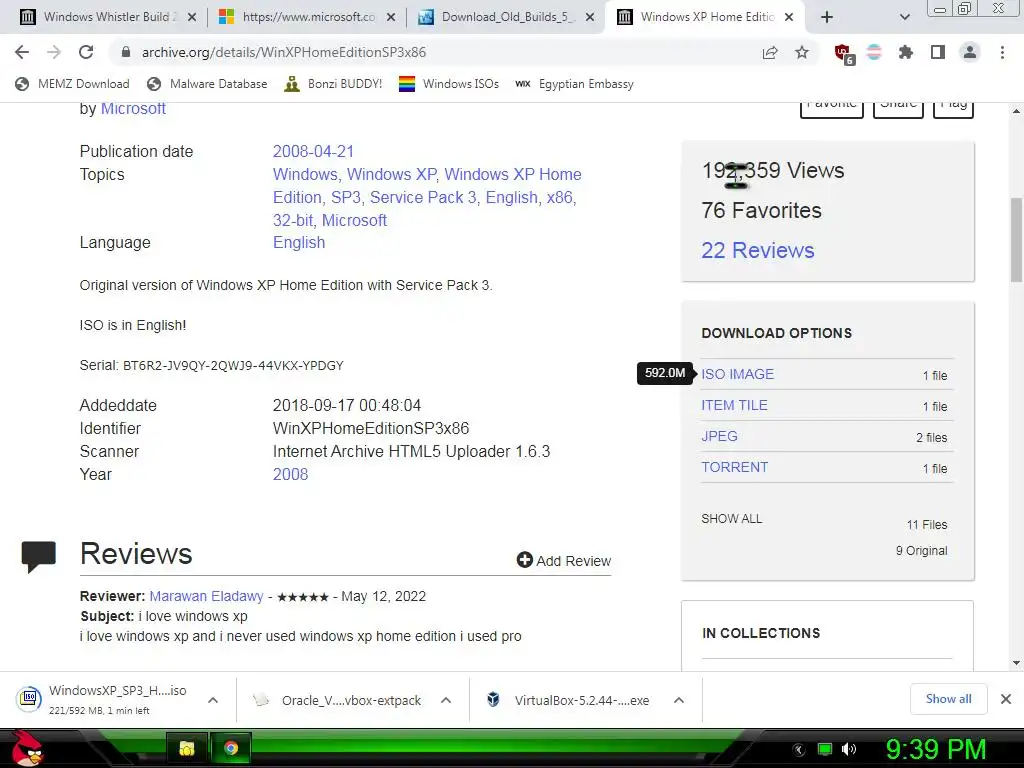Viewport: 1024px width, 768px height.
Task: Click the Microsoft author link
Action: click(x=133, y=109)
